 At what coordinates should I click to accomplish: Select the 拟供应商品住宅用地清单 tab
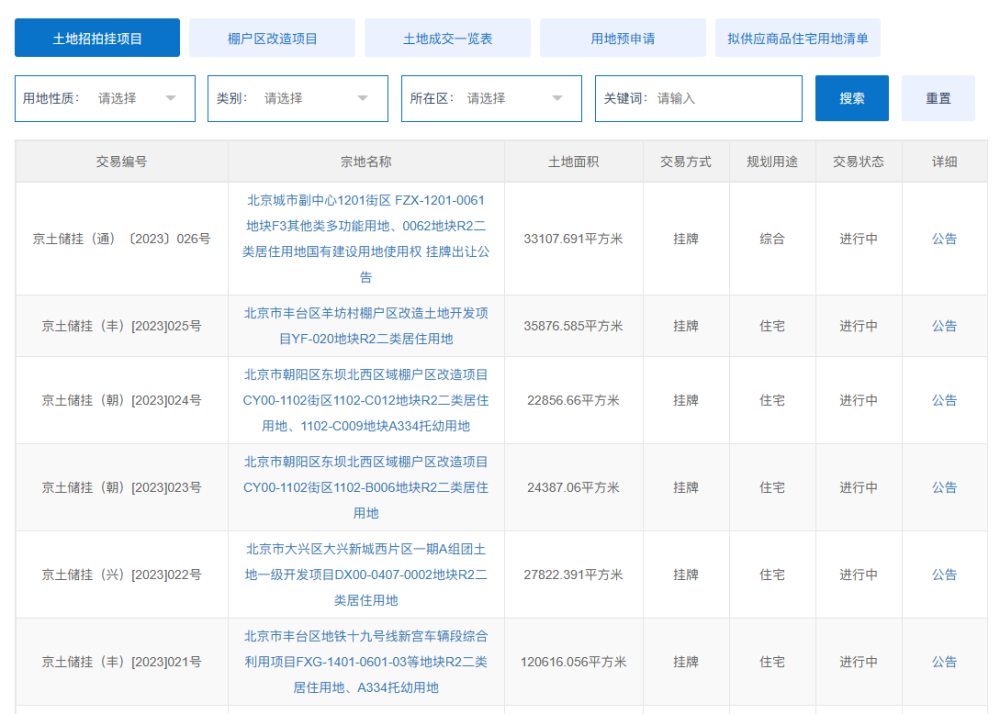point(797,38)
